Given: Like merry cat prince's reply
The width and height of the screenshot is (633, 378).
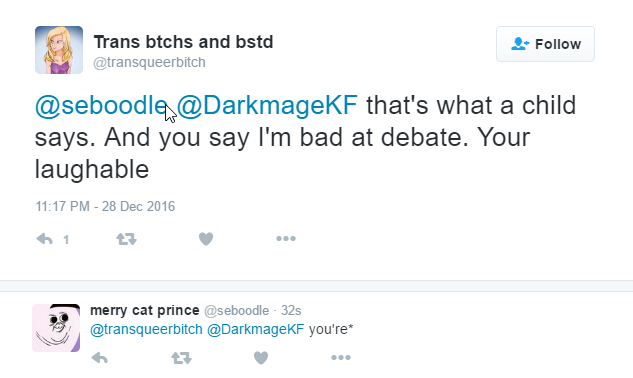Looking at the screenshot, I should click(261, 357).
